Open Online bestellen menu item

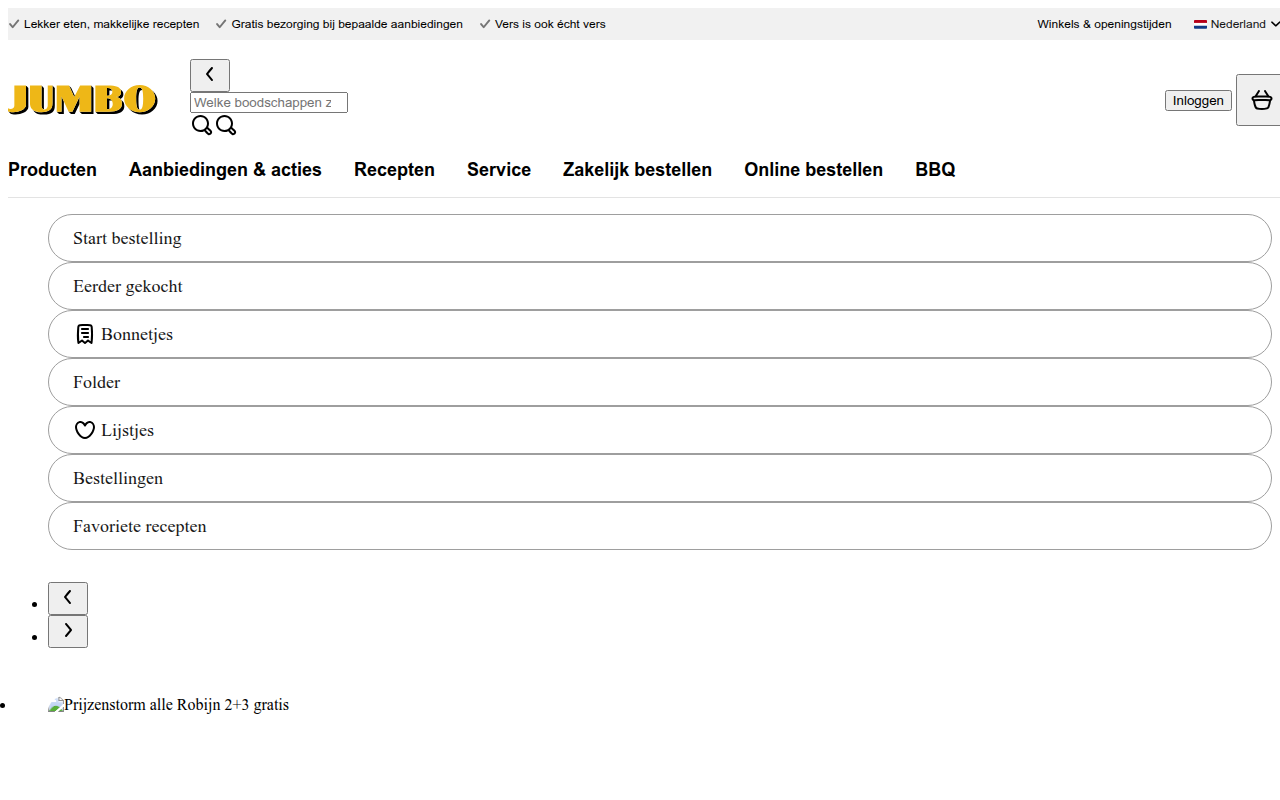tap(813, 170)
